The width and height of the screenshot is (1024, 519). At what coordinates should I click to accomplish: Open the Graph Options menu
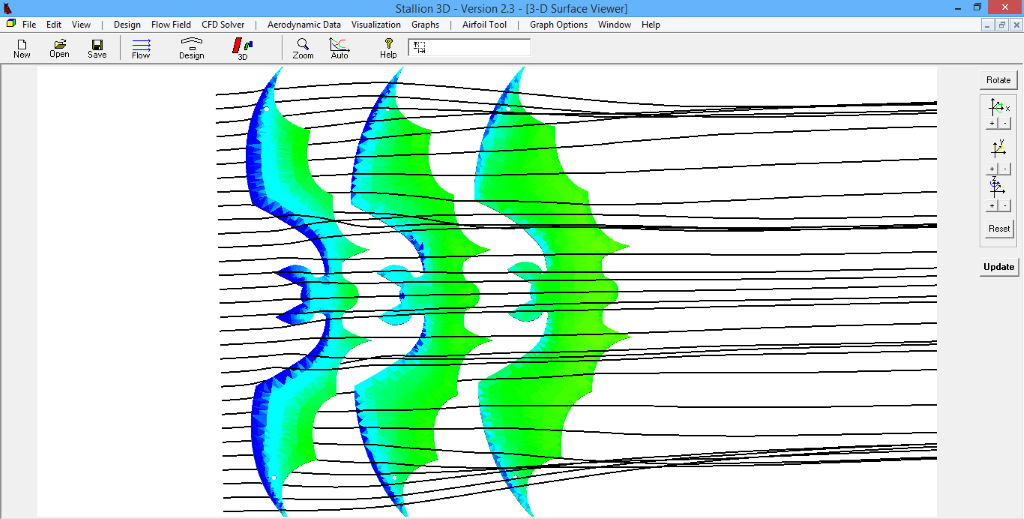[558, 25]
